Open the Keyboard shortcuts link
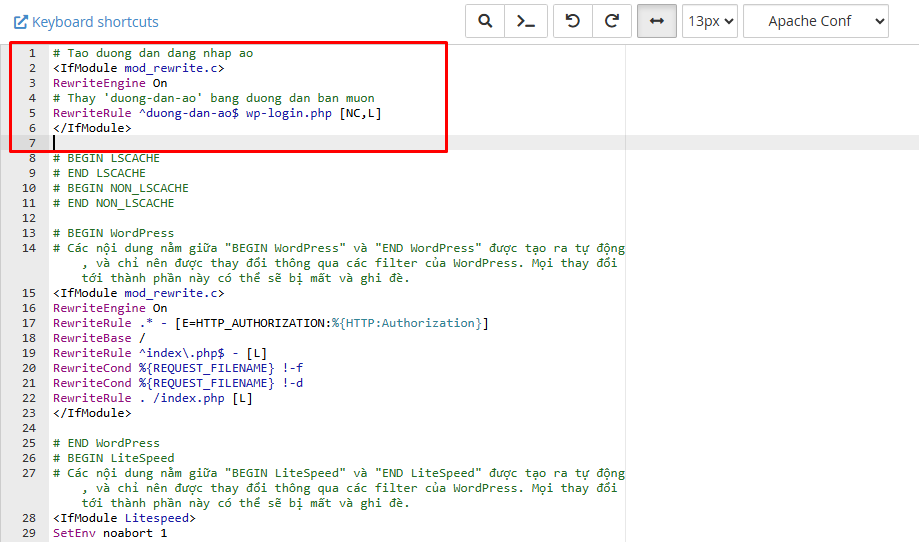The image size is (919, 542). pyautogui.click(x=86, y=22)
